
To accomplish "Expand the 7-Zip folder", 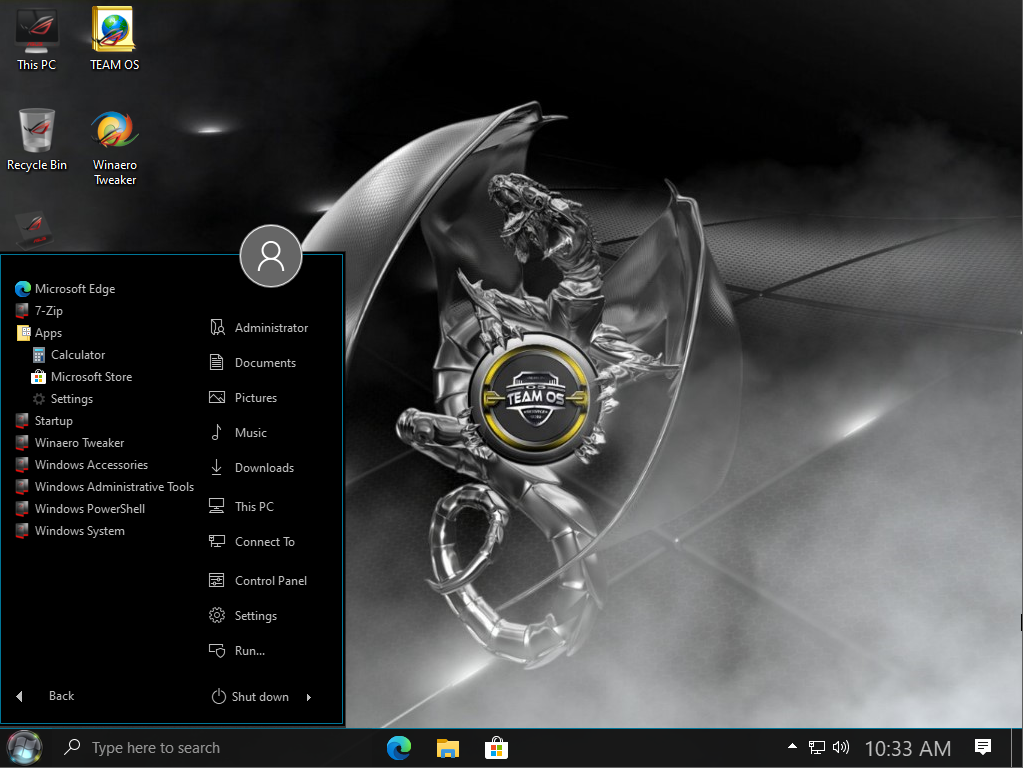I will pyautogui.click(x=39, y=311).
